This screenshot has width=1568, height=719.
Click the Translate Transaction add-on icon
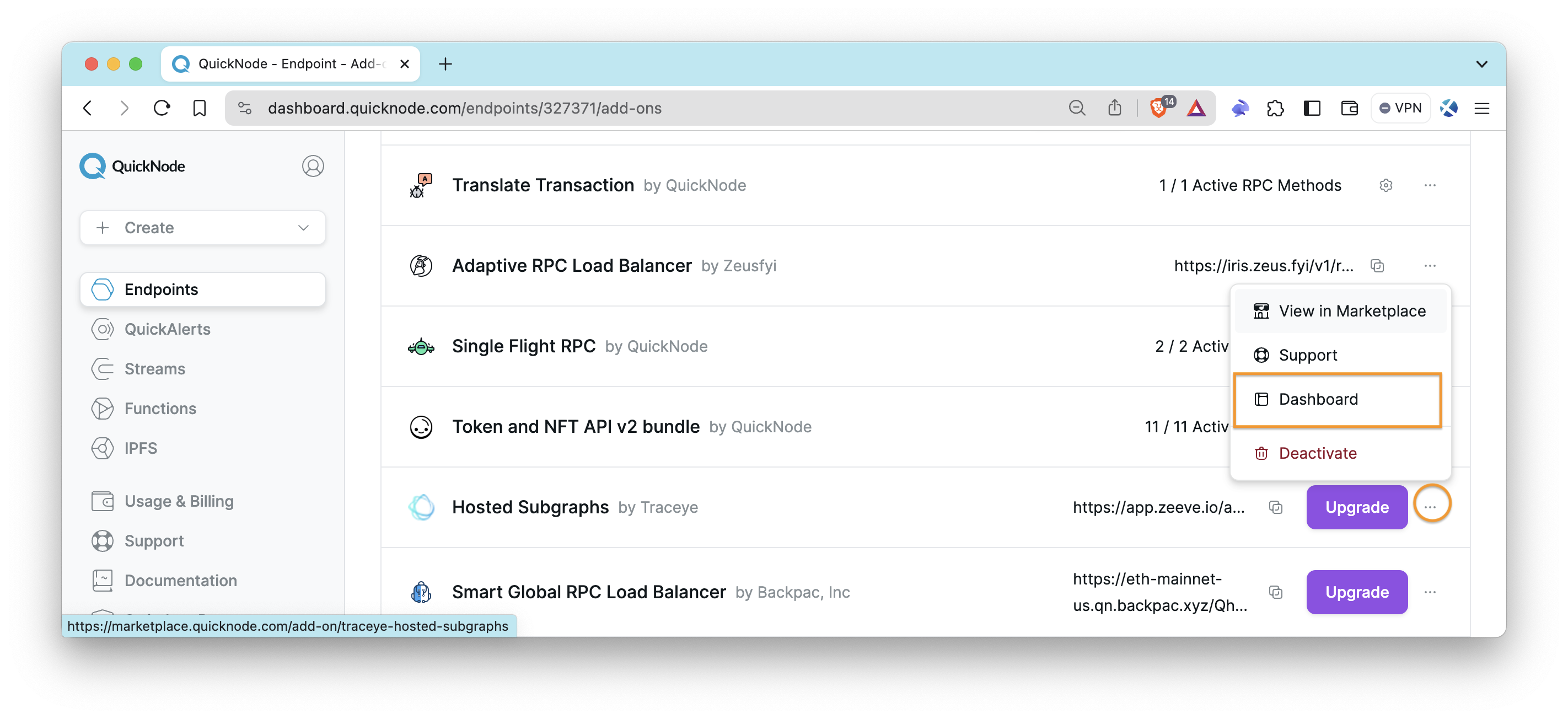(x=421, y=185)
